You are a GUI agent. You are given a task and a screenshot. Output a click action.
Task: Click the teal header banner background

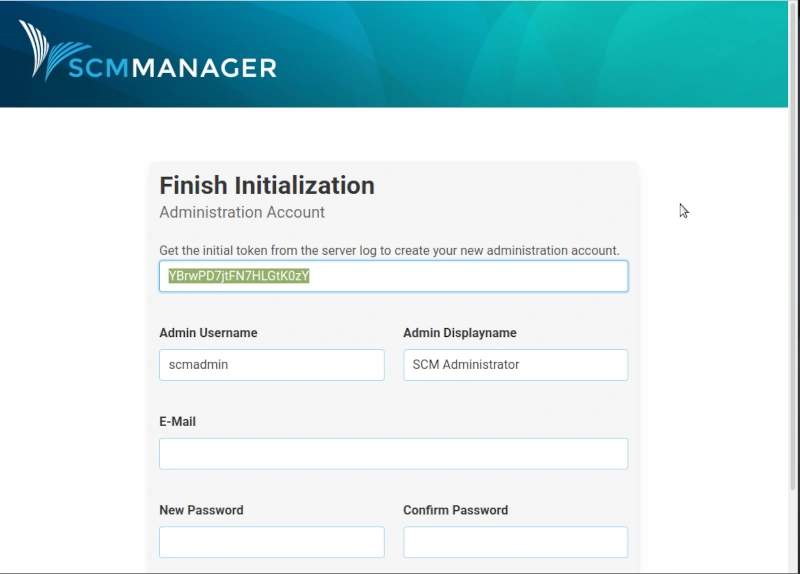510,54
